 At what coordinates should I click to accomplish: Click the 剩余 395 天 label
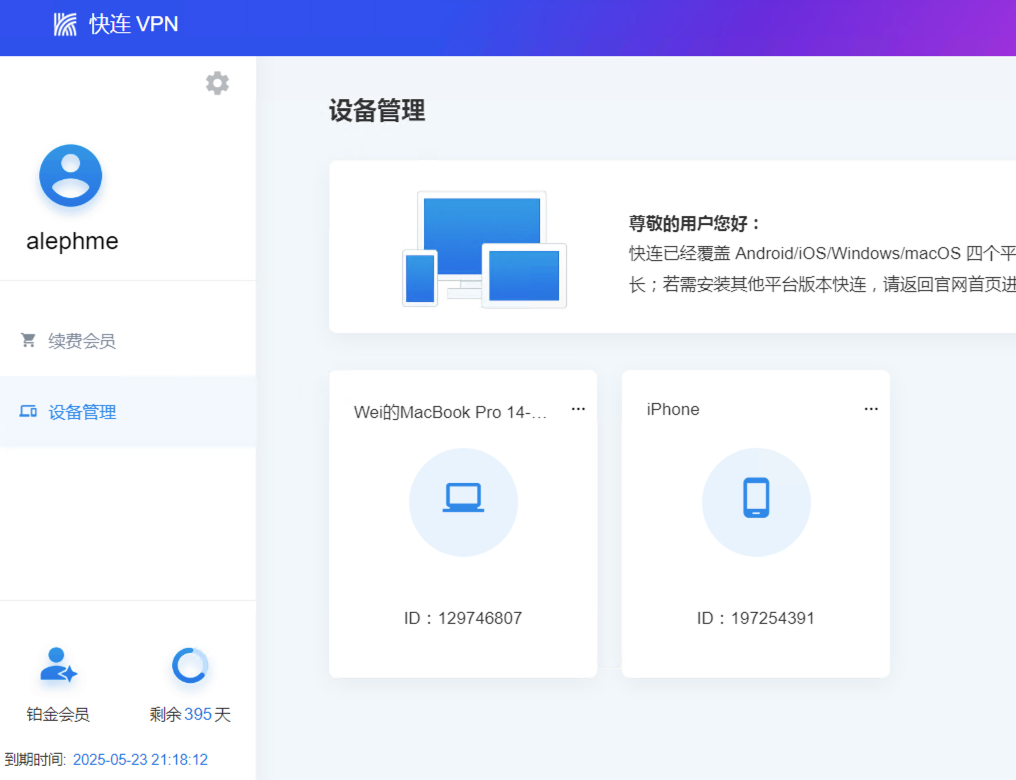[x=190, y=715]
